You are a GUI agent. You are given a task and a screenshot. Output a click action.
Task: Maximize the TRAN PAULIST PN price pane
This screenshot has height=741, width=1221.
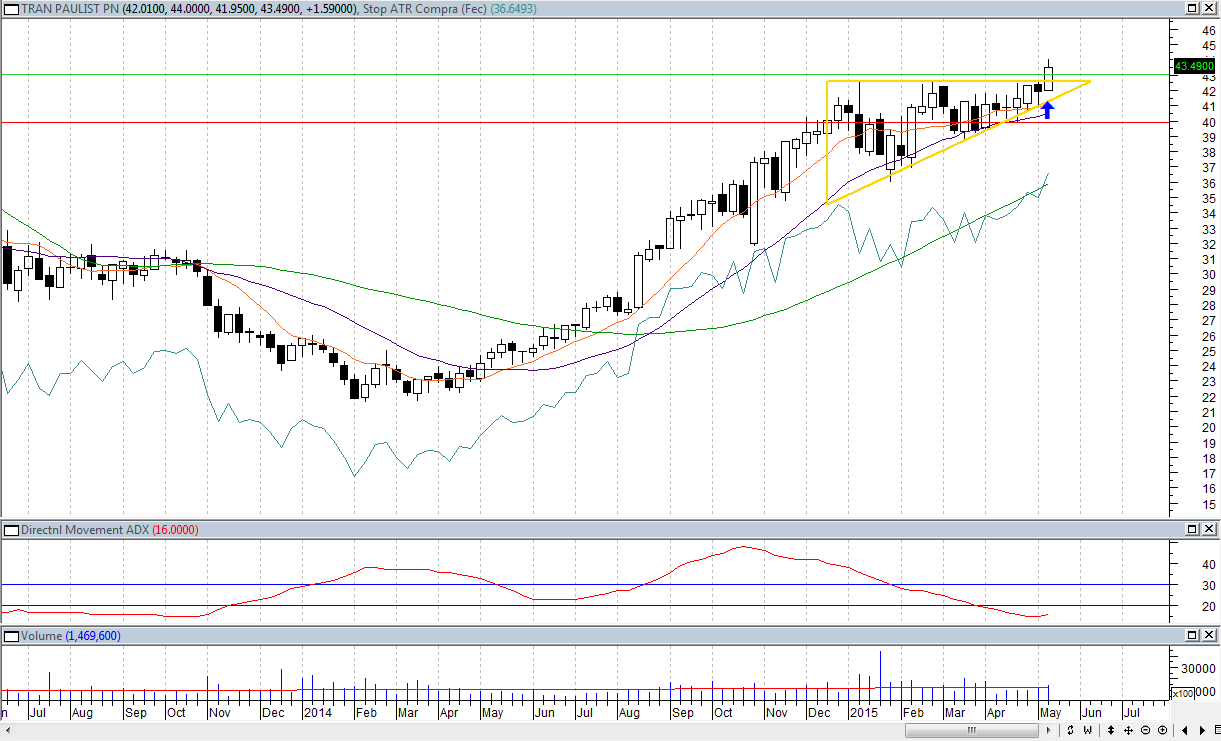(x=1192, y=9)
